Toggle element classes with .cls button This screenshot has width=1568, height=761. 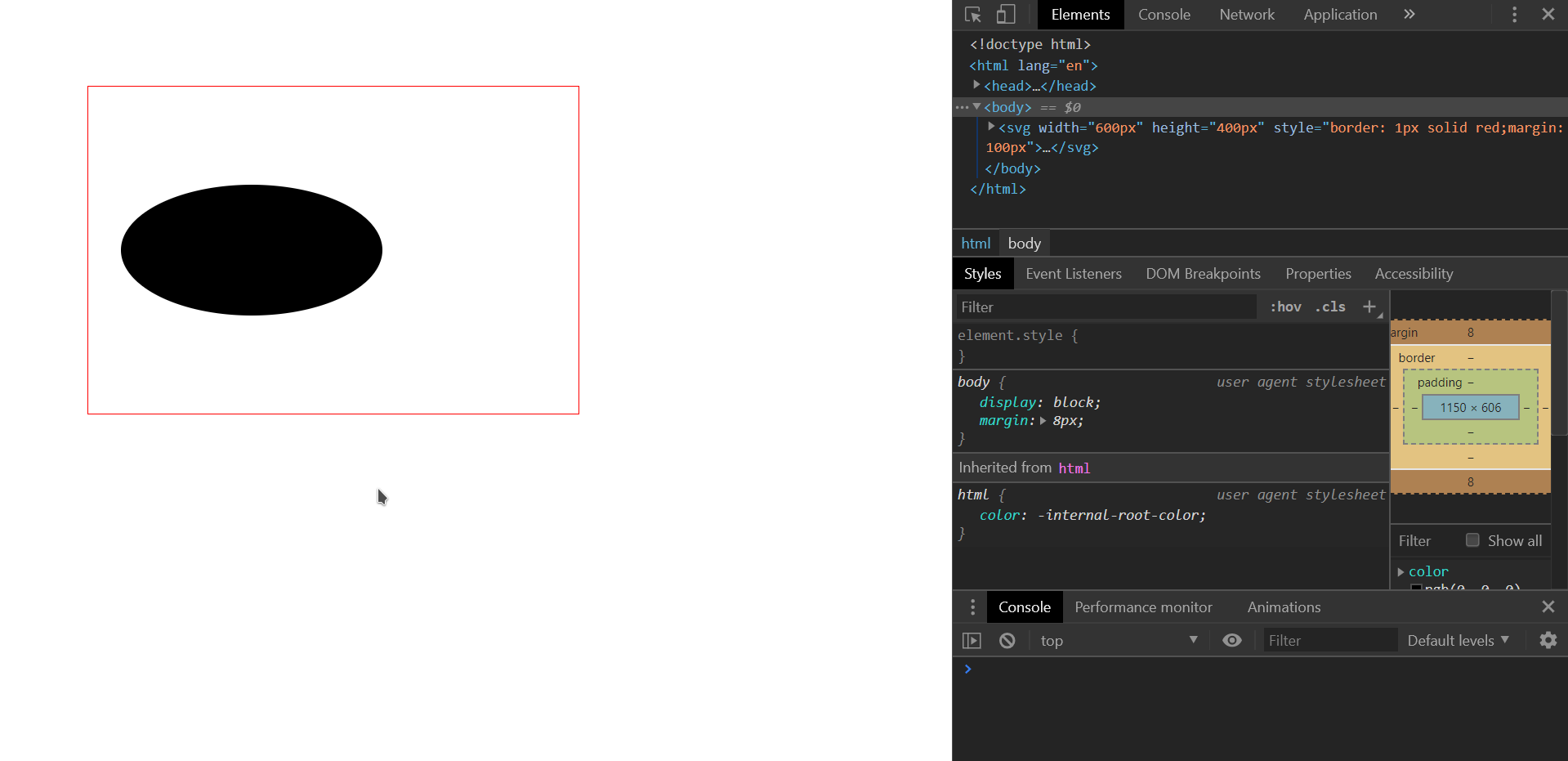[x=1329, y=307]
